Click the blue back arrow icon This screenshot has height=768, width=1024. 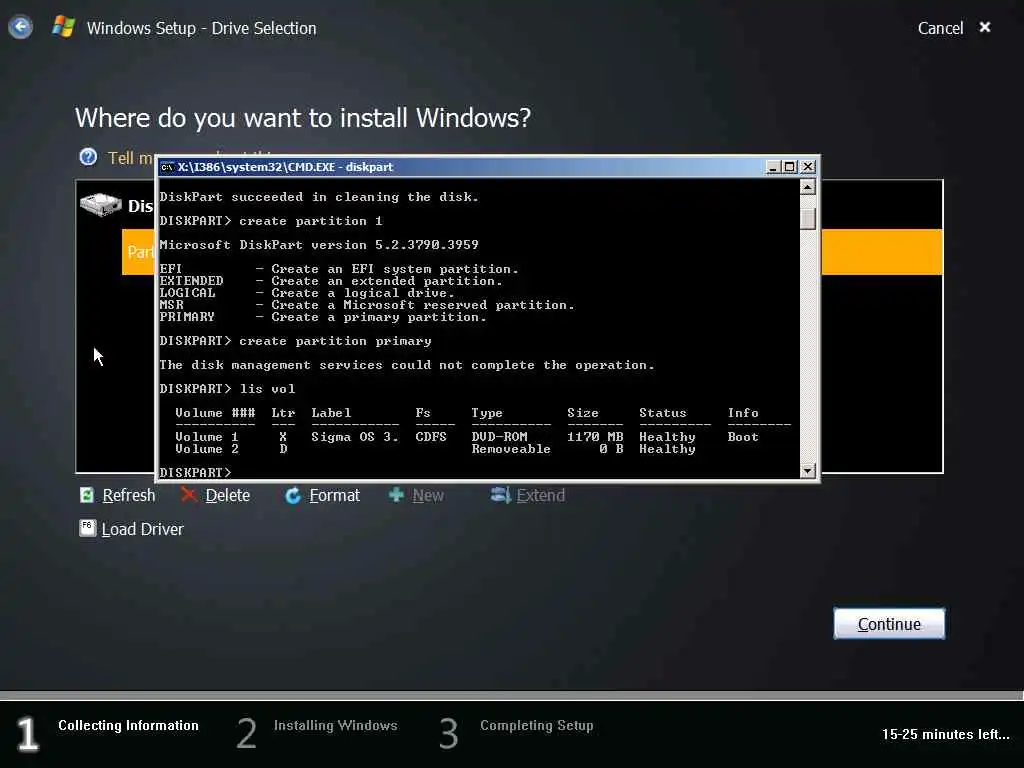(x=20, y=27)
